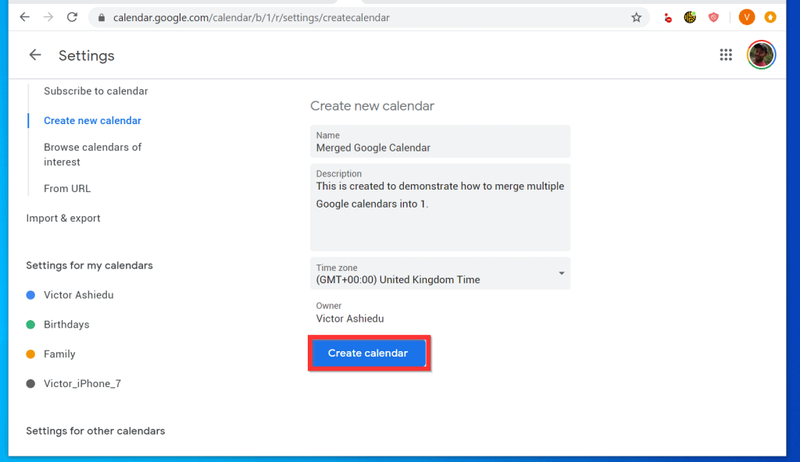
Task: Click Settings for my calendars heading
Action: (89, 266)
